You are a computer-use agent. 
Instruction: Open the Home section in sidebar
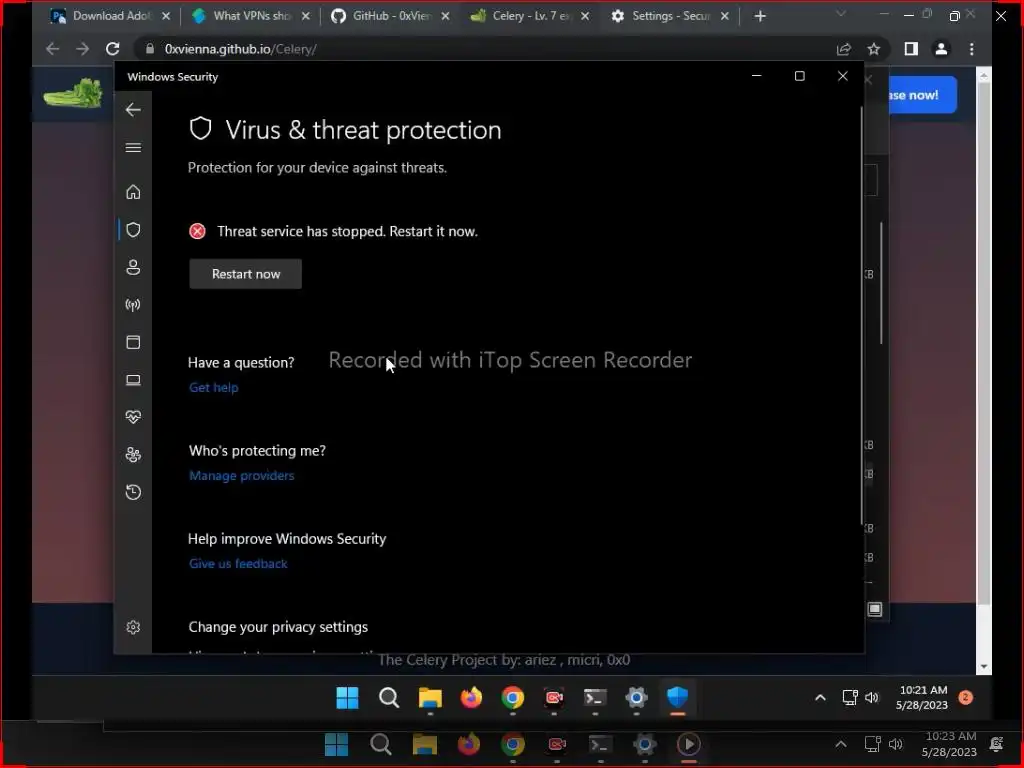pos(133,192)
